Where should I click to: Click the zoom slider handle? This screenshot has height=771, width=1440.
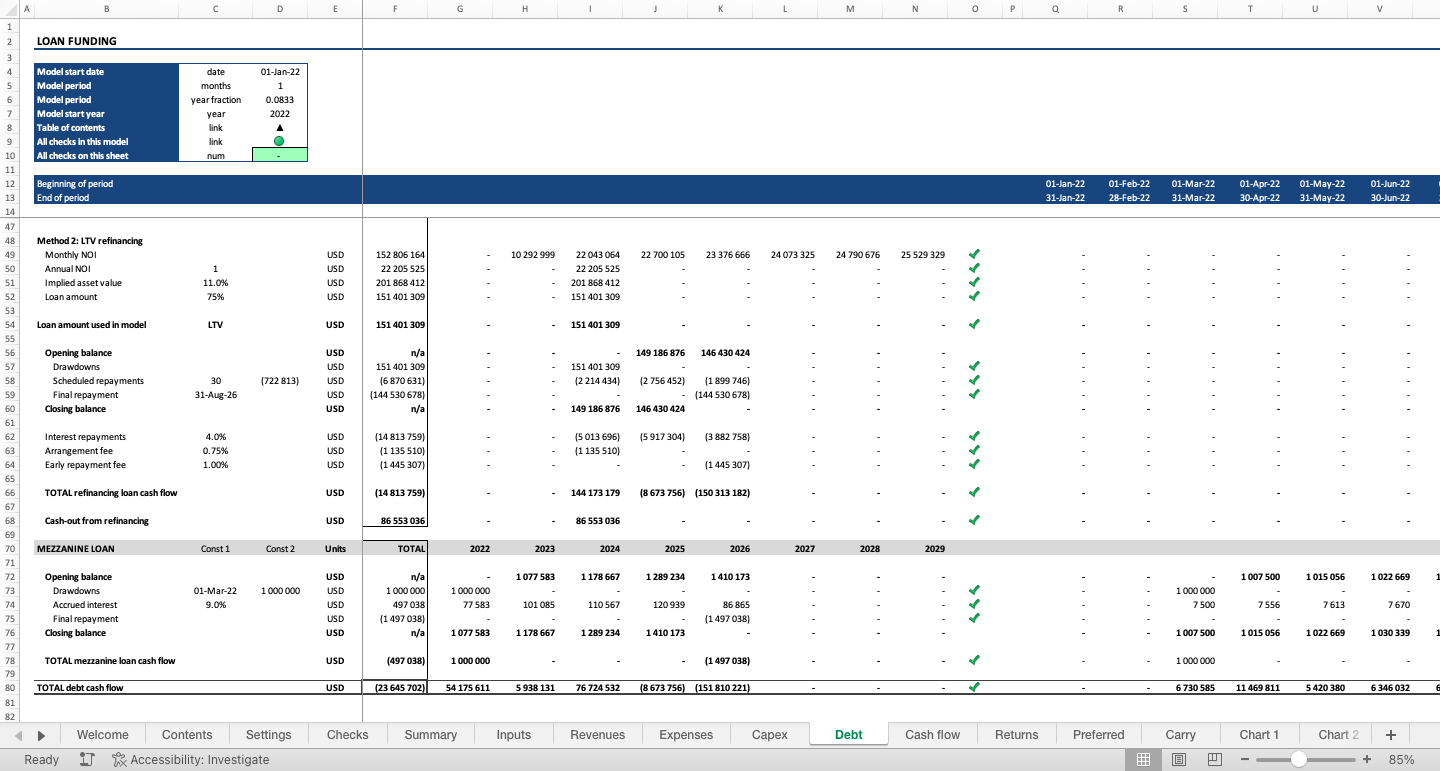(x=1298, y=760)
